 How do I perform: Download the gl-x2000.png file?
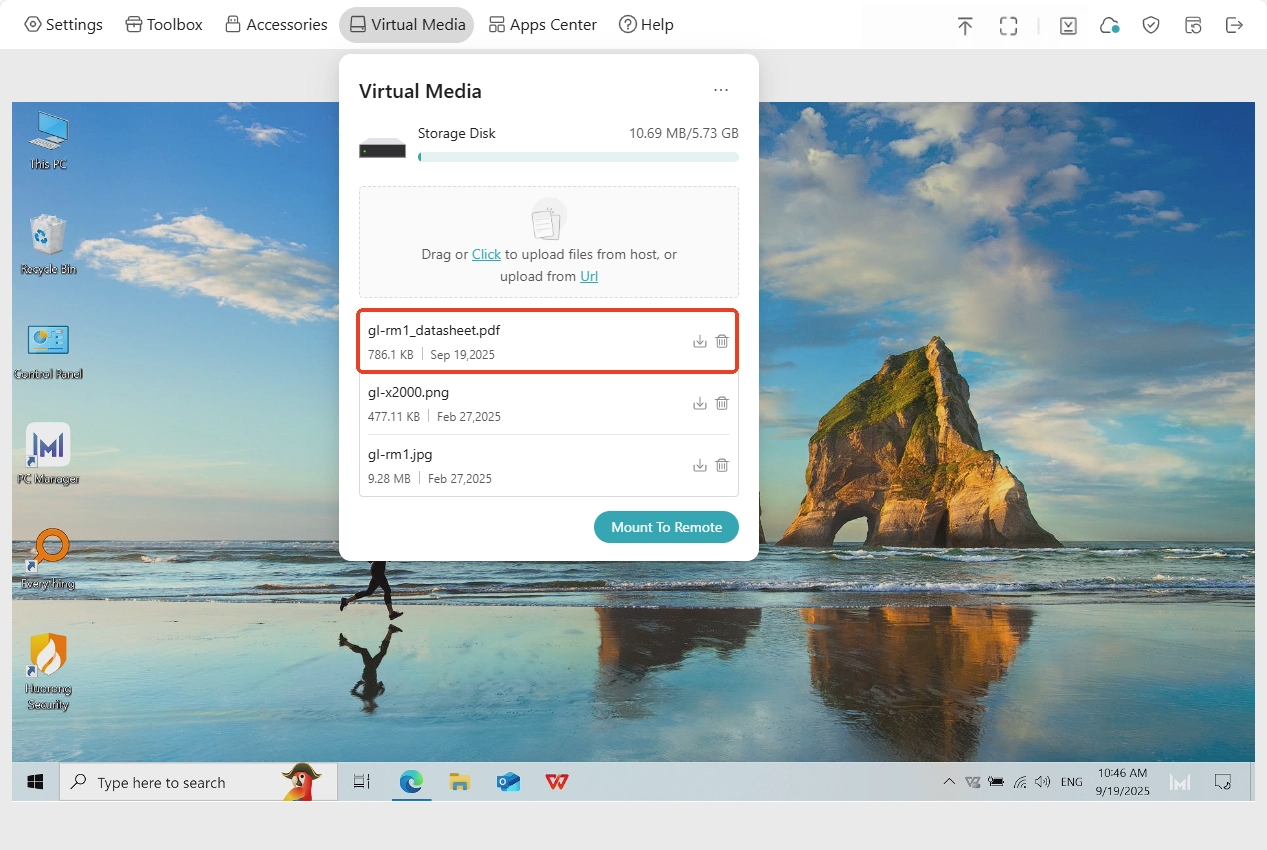[700, 404]
